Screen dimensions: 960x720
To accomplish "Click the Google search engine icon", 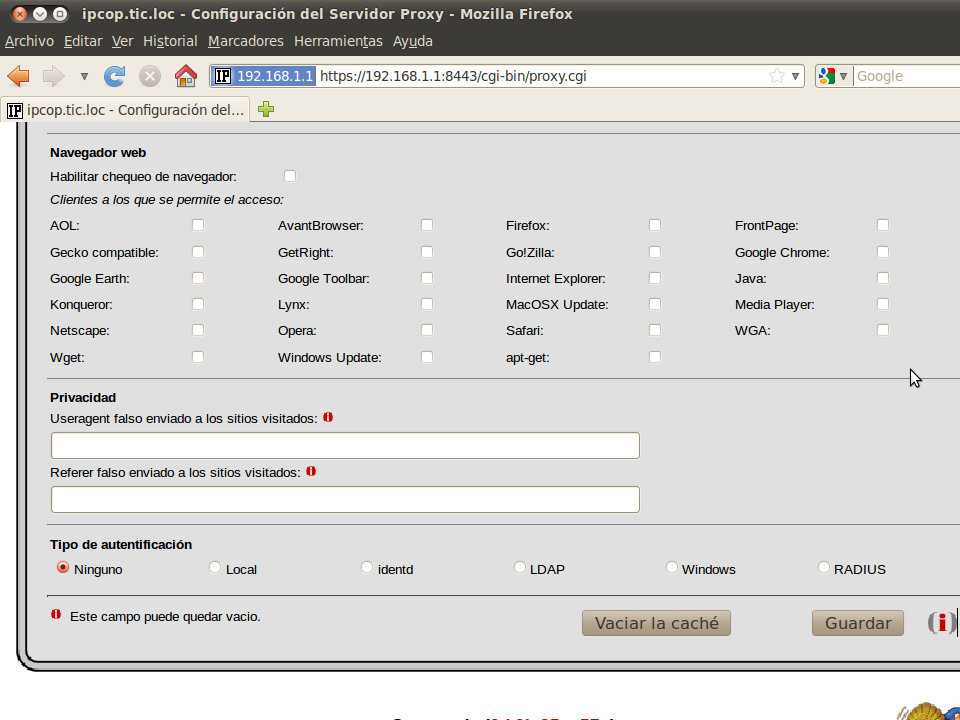I will 827,76.
